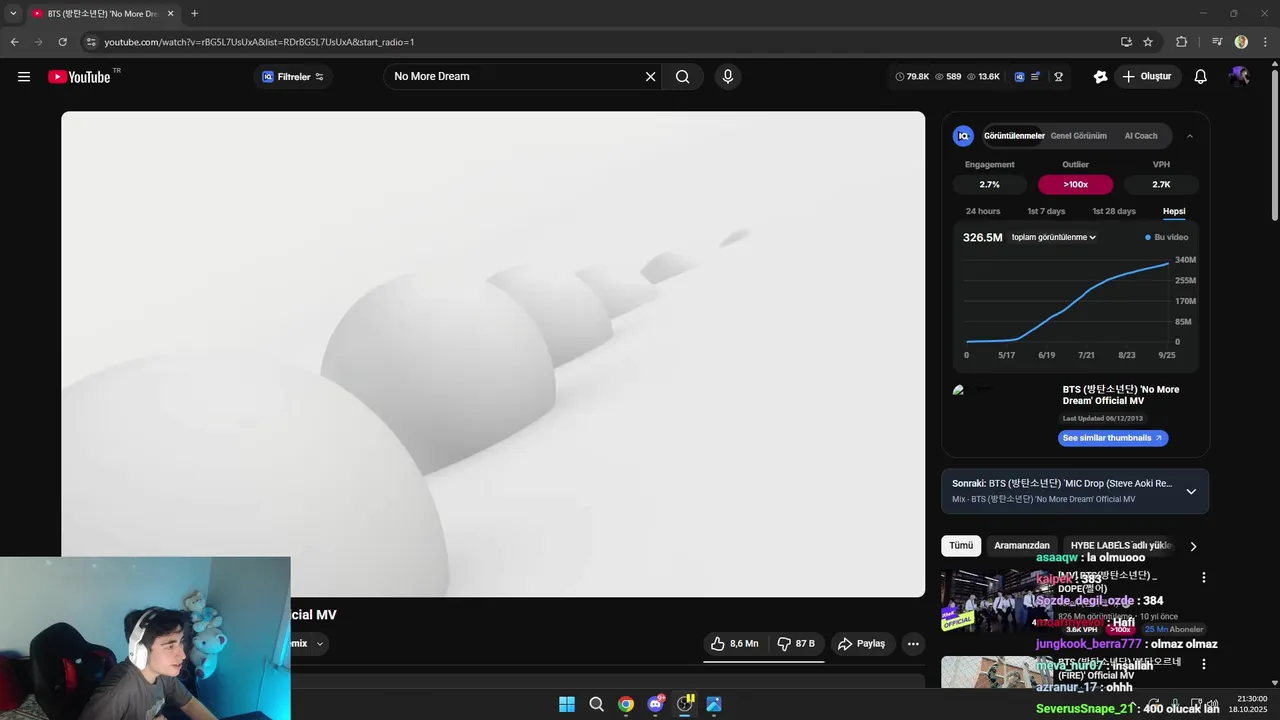This screenshot has height=720, width=1280.
Task: Select the Tümü filter chip
Action: [x=961, y=546]
